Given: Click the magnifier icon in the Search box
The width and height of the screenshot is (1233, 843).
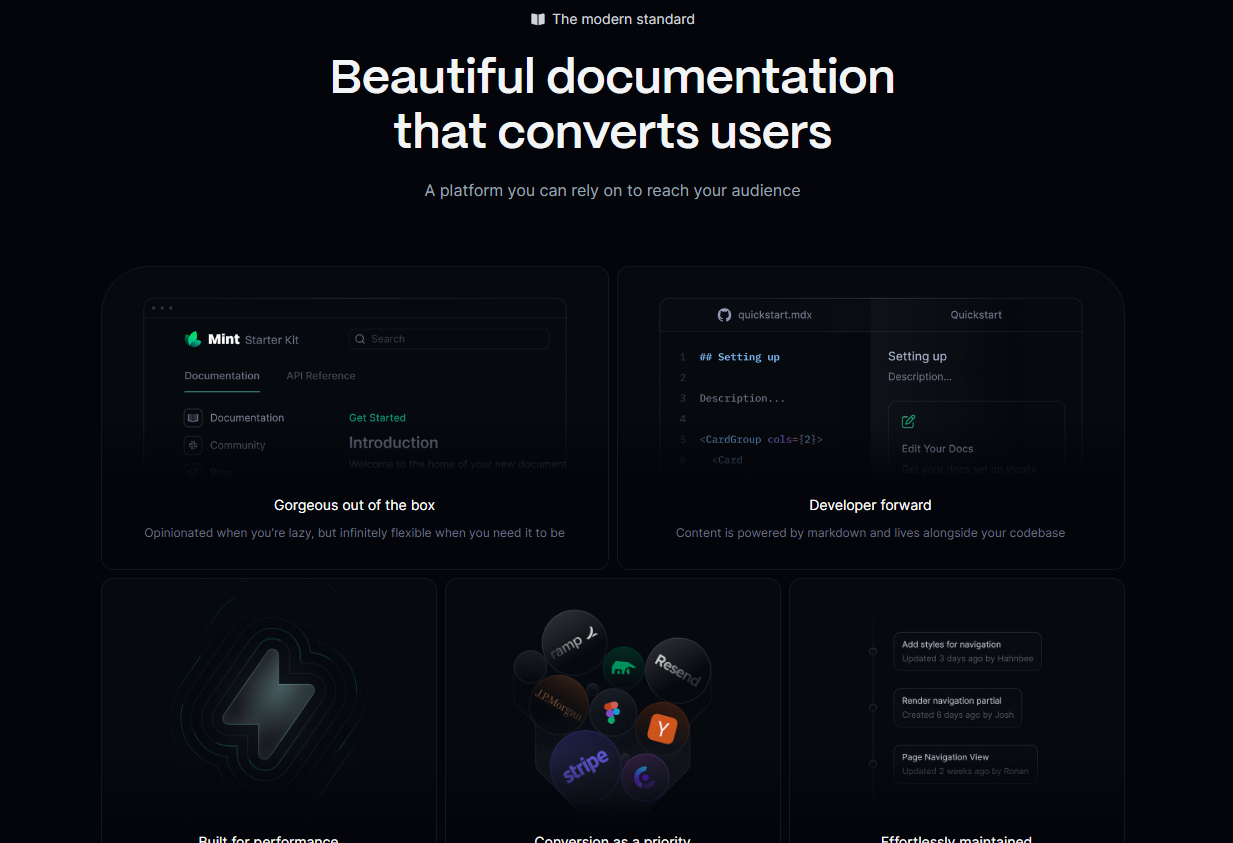Looking at the screenshot, I should pos(360,339).
